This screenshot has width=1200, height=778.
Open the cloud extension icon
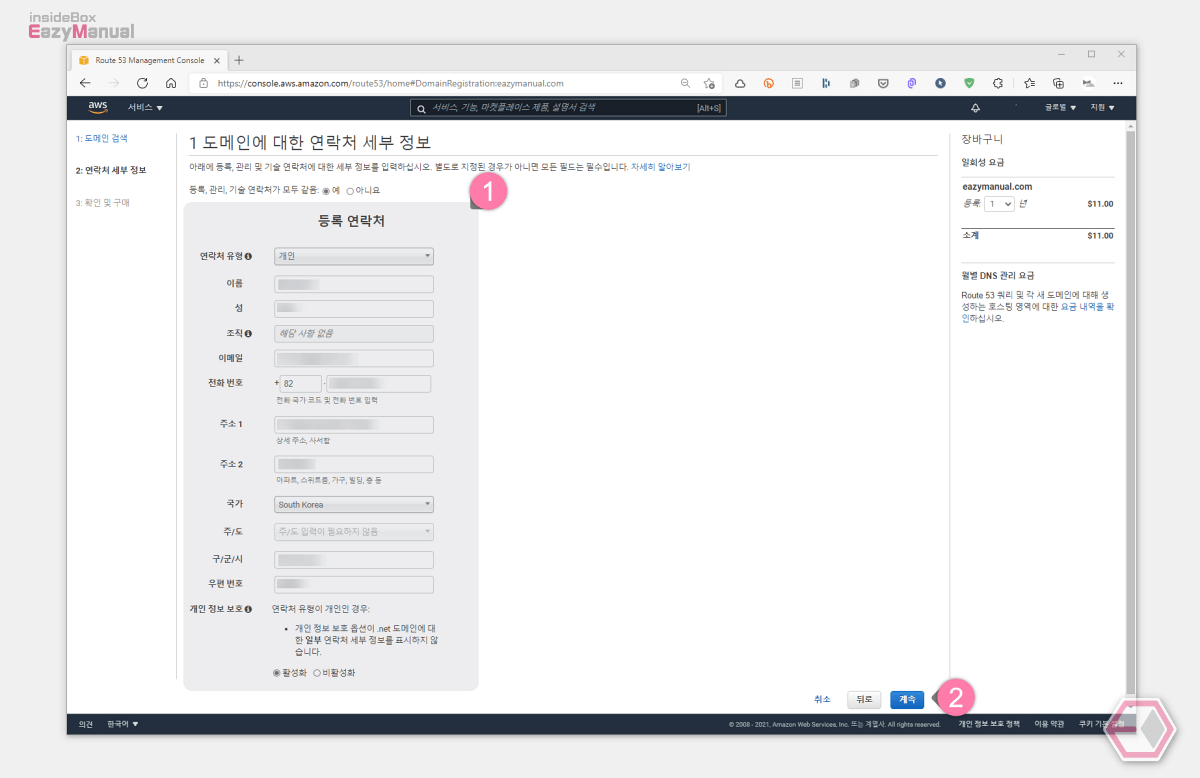[x=740, y=83]
